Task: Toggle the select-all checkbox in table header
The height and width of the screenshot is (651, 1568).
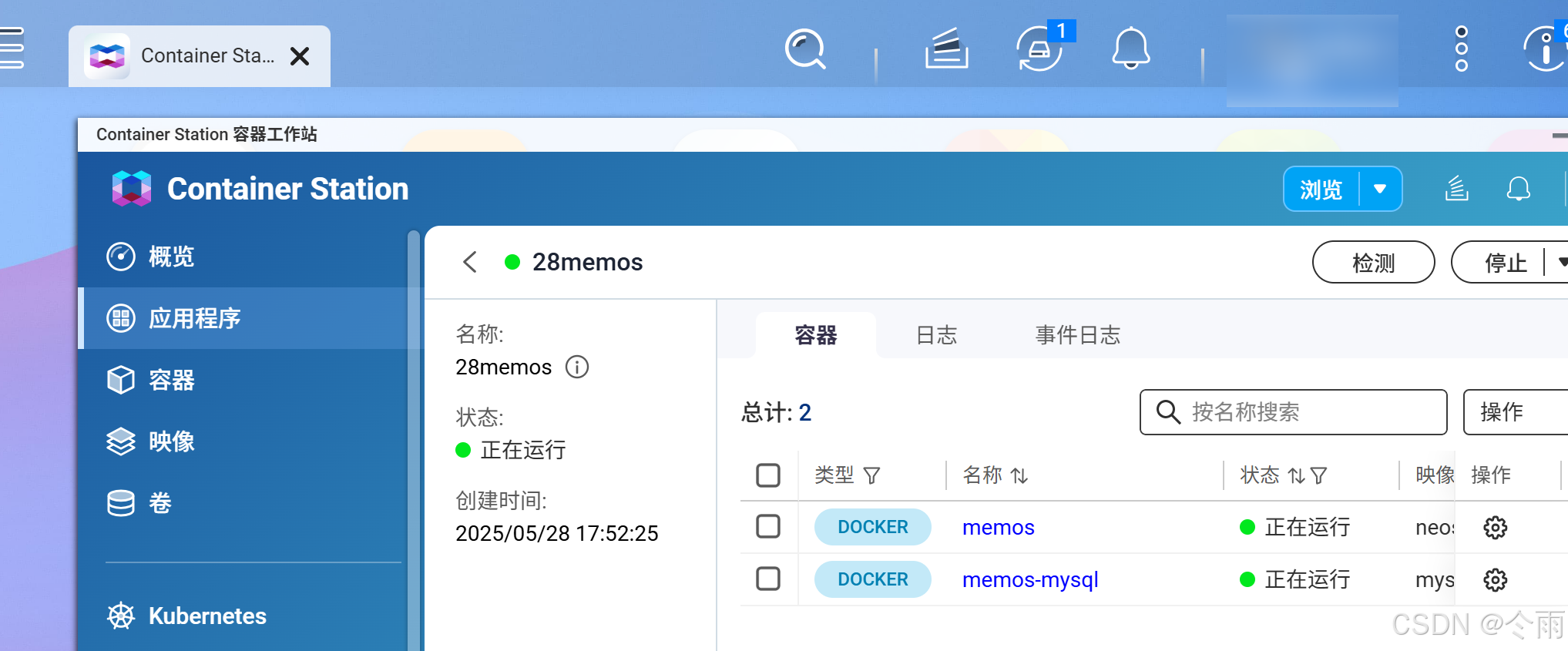Action: tap(768, 475)
